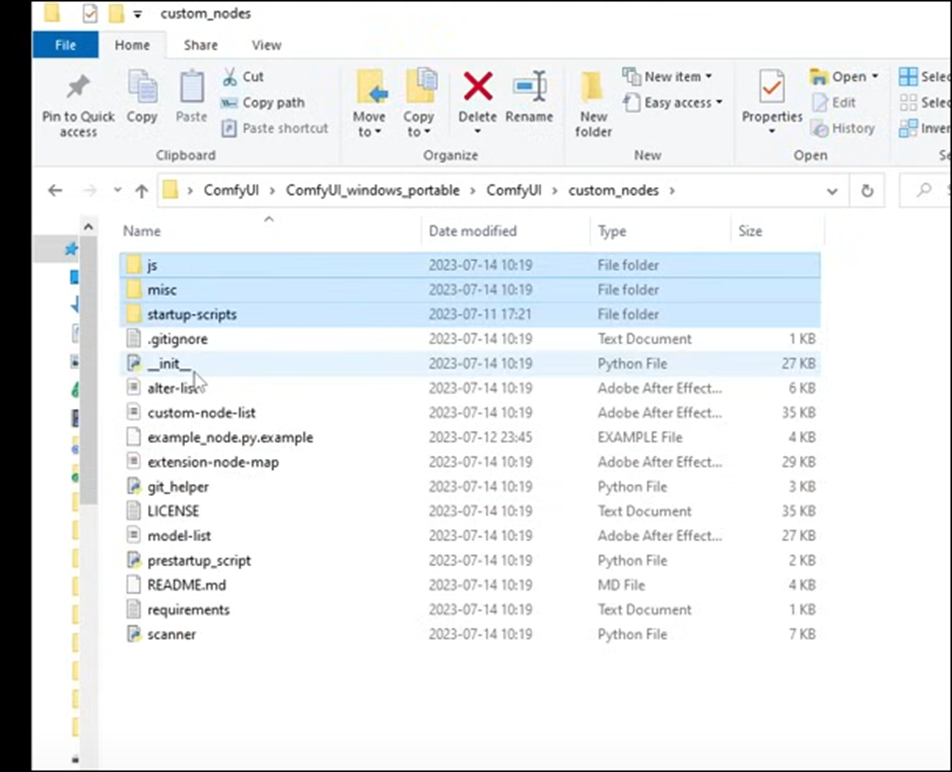The height and width of the screenshot is (772, 952).
Task: Open the File menu tab
Action: coord(66,45)
